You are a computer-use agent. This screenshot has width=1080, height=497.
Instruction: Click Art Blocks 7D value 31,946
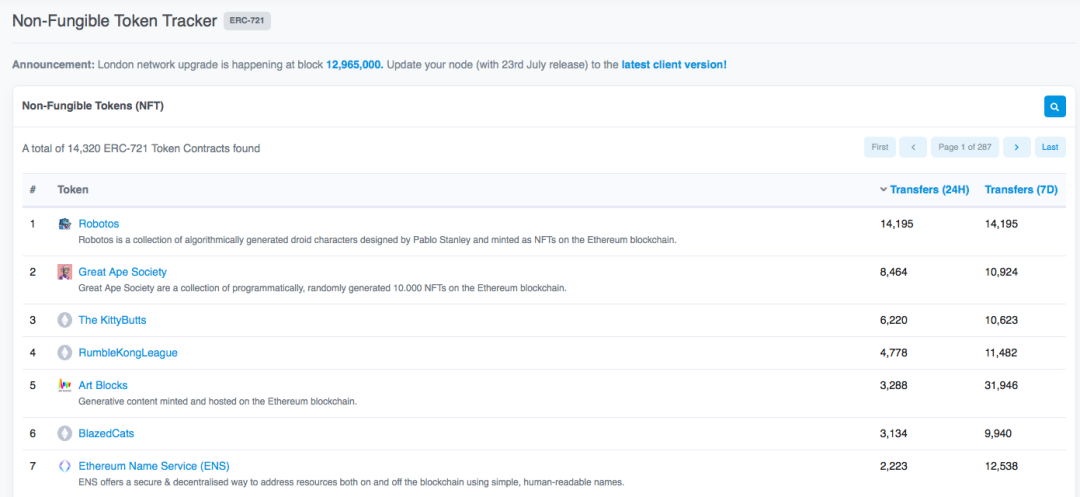1001,385
